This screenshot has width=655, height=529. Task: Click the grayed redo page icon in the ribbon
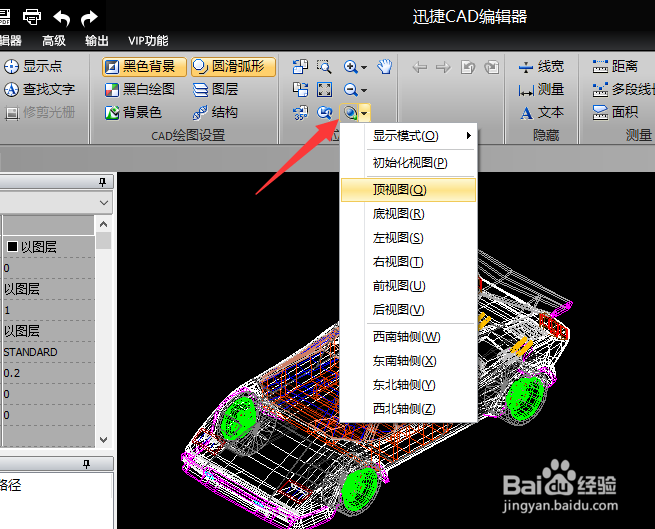point(492,67)
